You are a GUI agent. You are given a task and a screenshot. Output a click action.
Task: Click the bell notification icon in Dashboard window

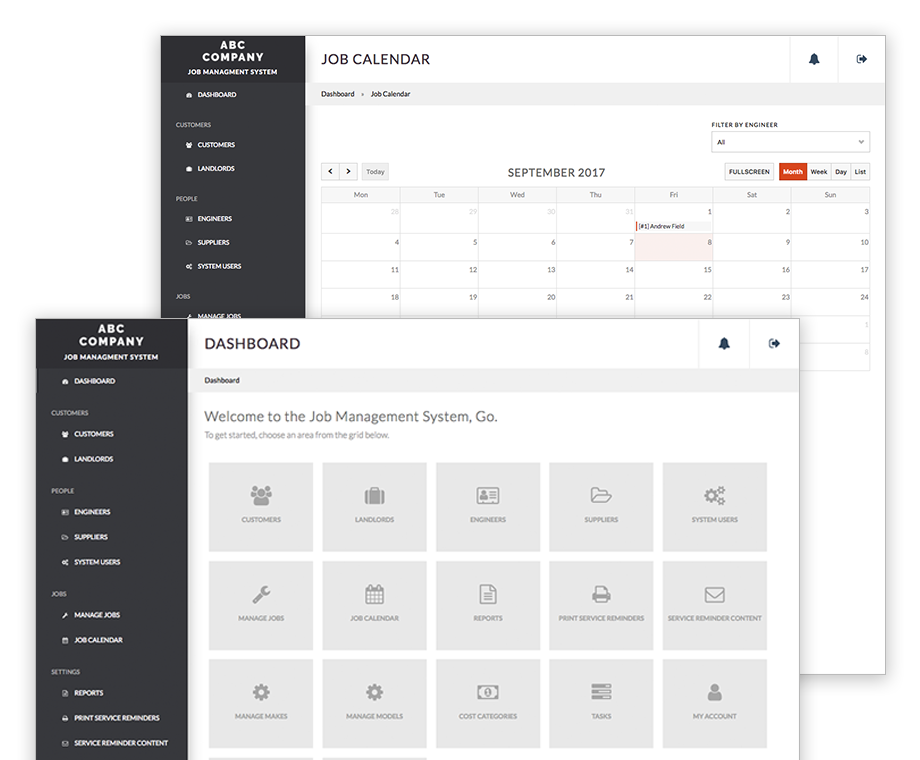point(724,343)
